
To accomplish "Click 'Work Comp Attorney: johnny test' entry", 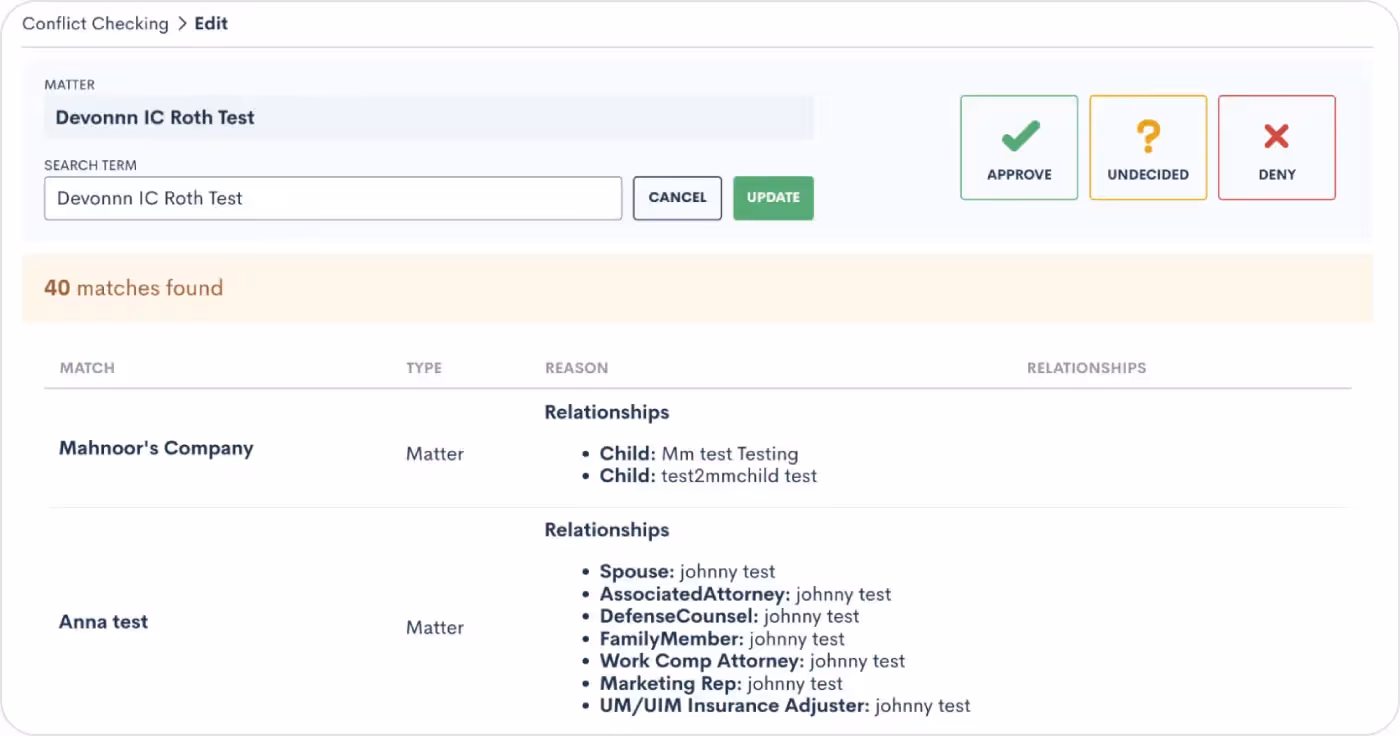I will tap(752, 661).
